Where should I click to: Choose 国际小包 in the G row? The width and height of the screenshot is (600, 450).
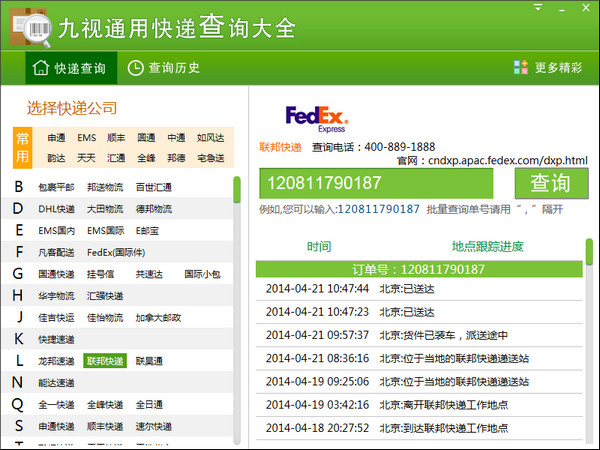(202, 274)
